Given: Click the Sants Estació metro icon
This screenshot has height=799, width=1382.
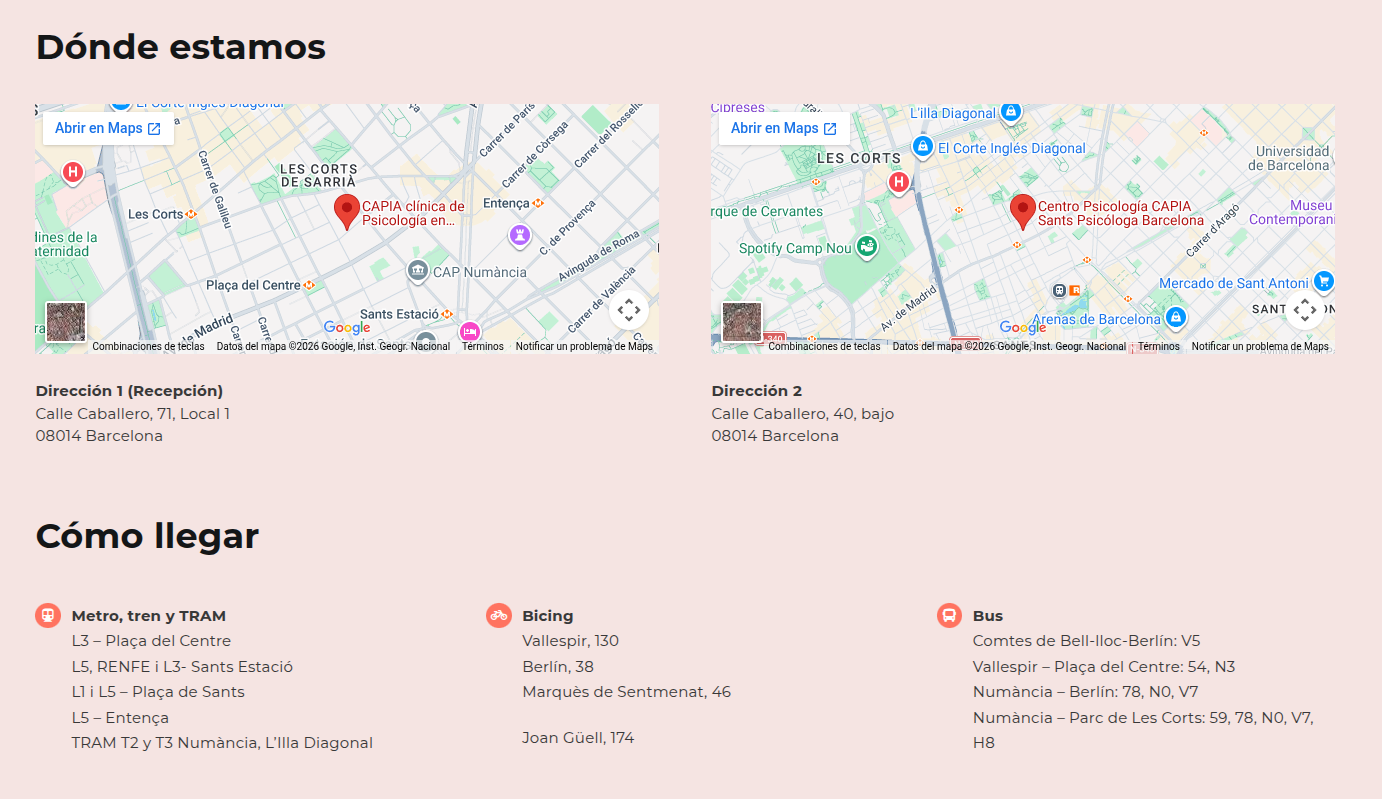Looking at the screenshot, I should (448, 314).
